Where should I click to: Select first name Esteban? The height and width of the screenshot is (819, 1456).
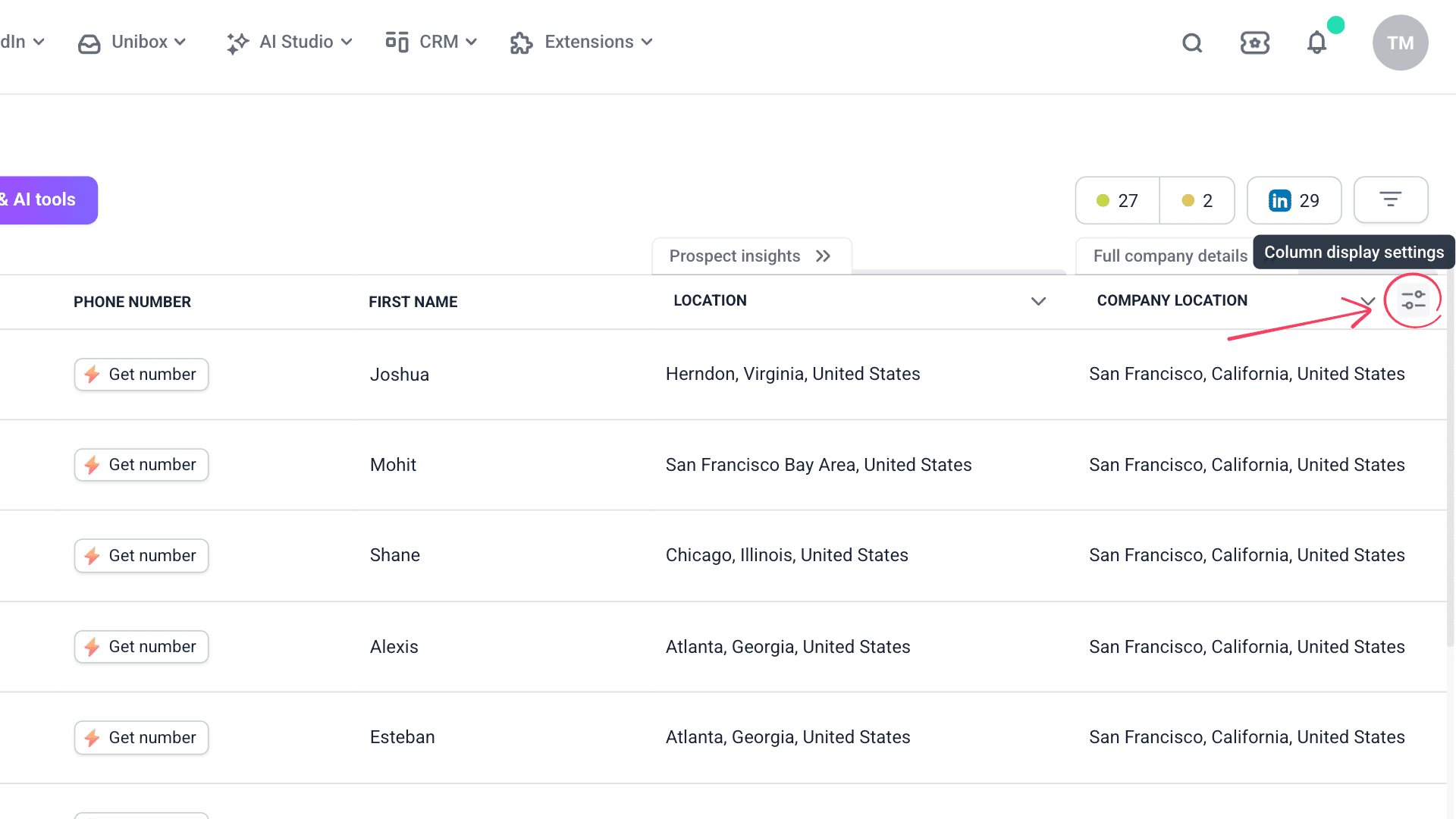click(x=402, y=737)
